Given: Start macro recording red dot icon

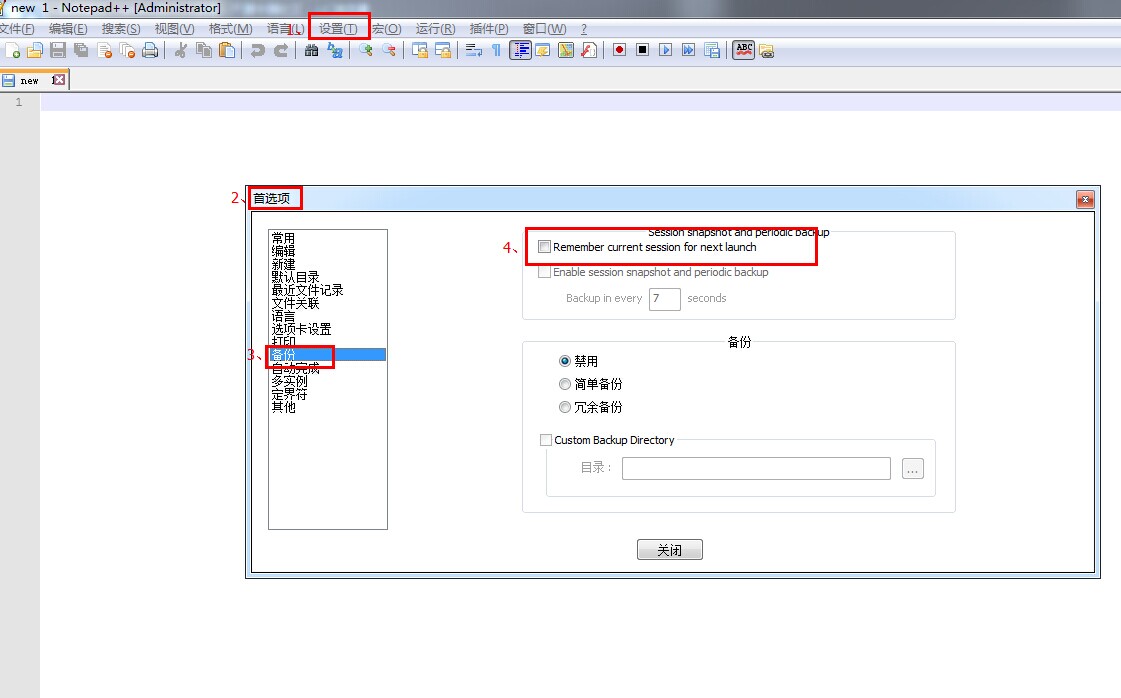Looking at the screenshot, I should pyautogui.click(x=619, y=50).
